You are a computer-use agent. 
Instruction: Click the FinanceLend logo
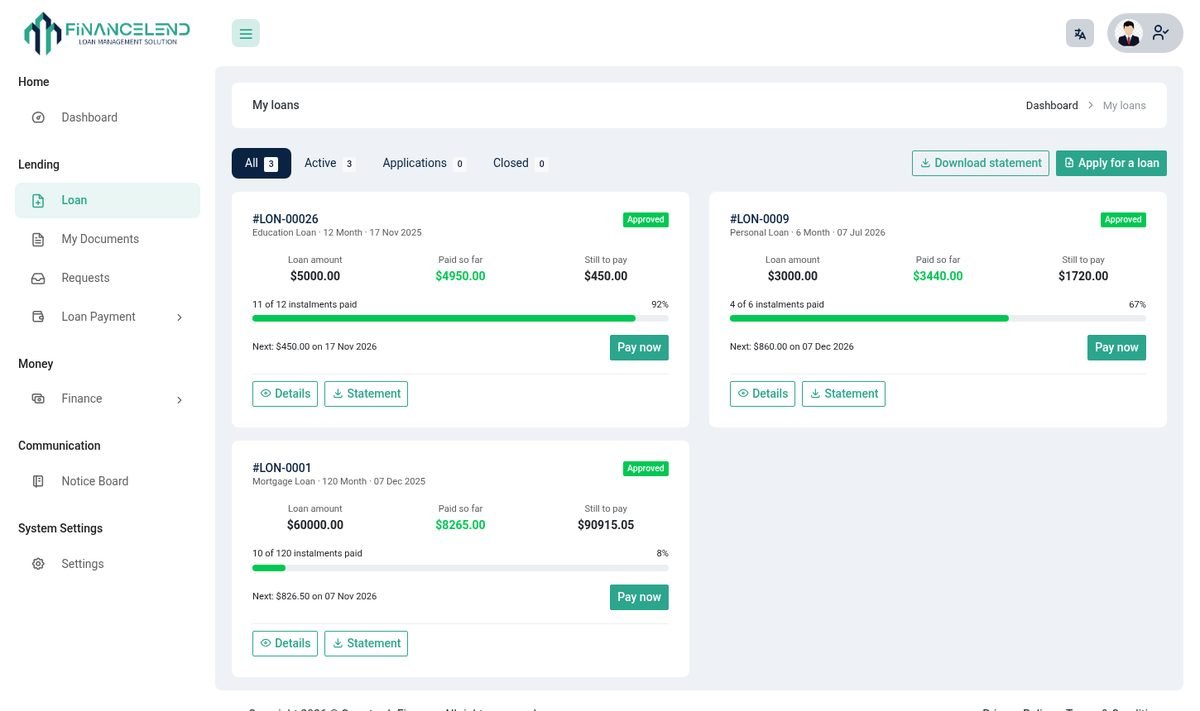coord(107,33)
